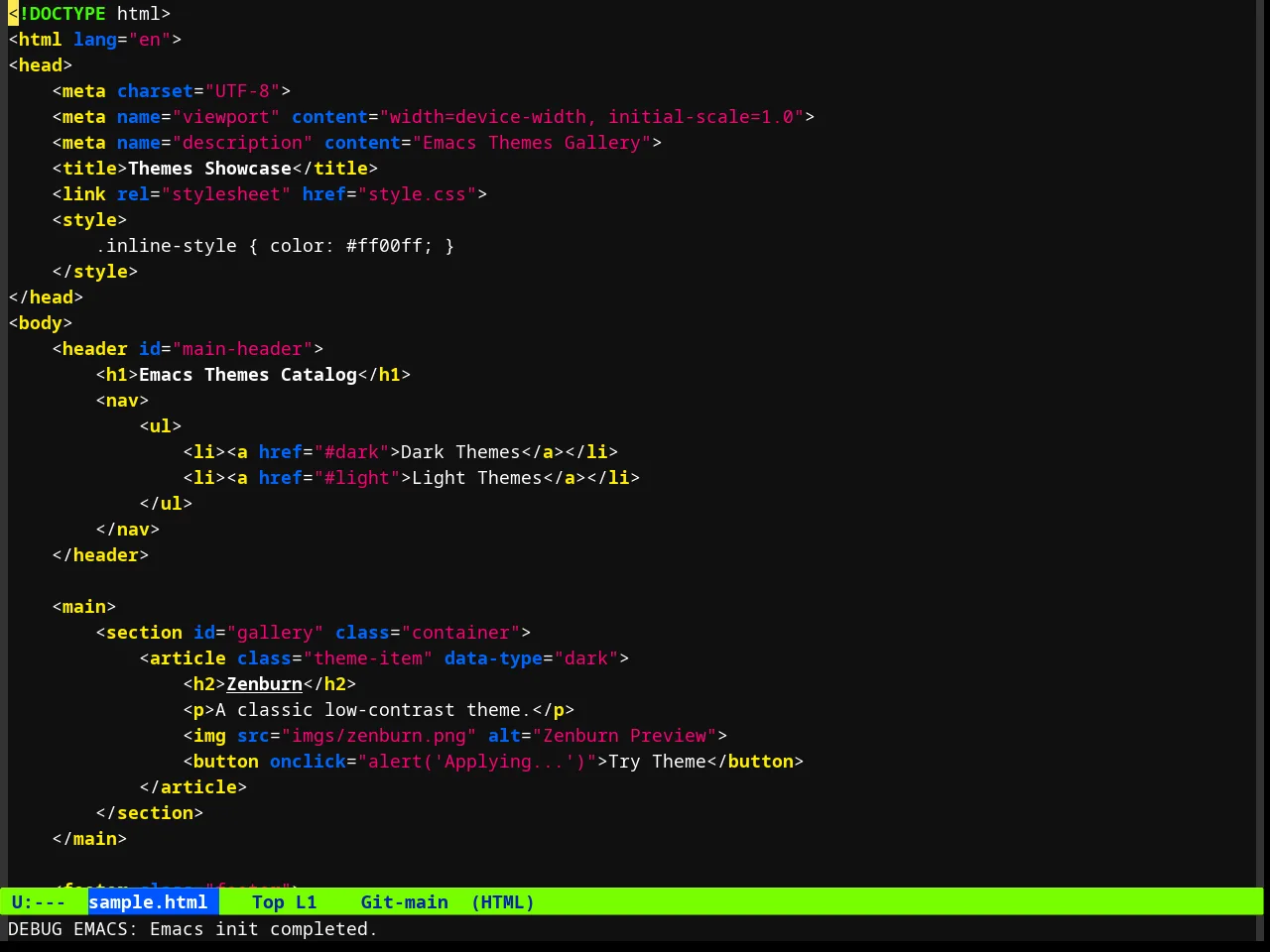Place cursor on the DOCTYPE declaration
1270x952 pixels.
(89, 14)
